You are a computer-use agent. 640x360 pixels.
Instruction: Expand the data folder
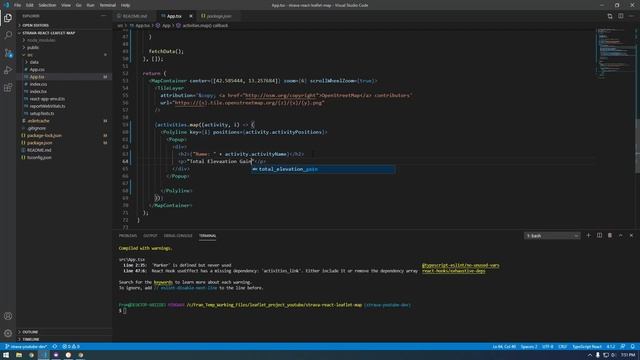[34, 62]
